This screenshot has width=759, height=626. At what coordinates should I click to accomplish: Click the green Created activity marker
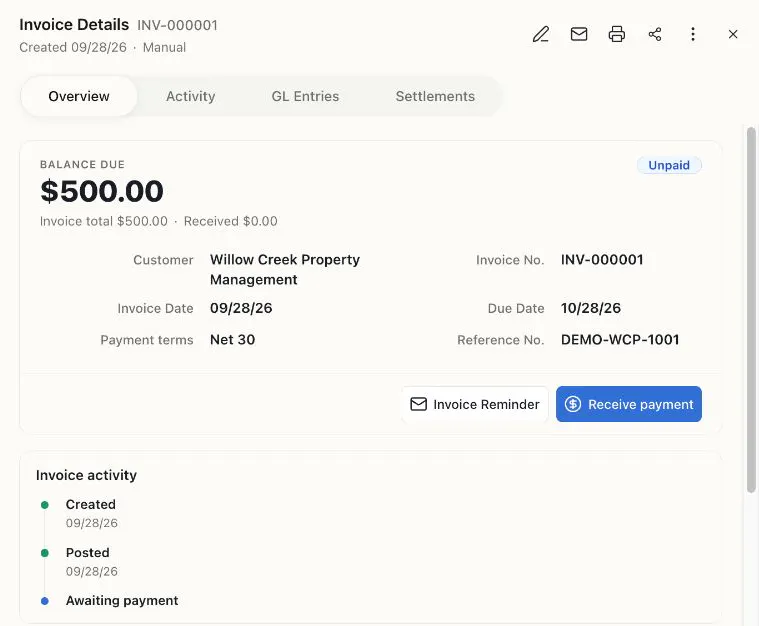pos(45,505)
